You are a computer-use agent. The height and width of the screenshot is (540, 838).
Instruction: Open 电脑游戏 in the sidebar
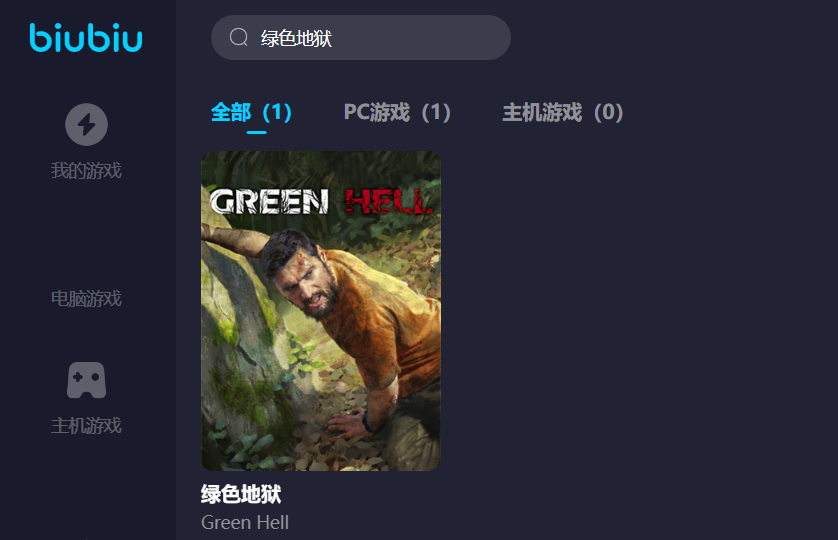(x=86, y=298)
